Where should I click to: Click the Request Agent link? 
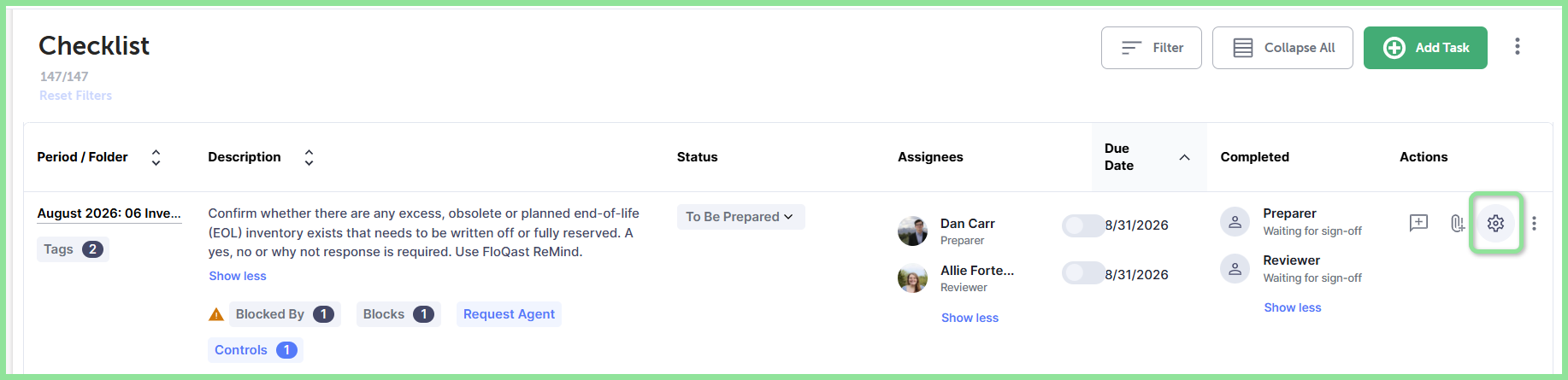[509, 314]
